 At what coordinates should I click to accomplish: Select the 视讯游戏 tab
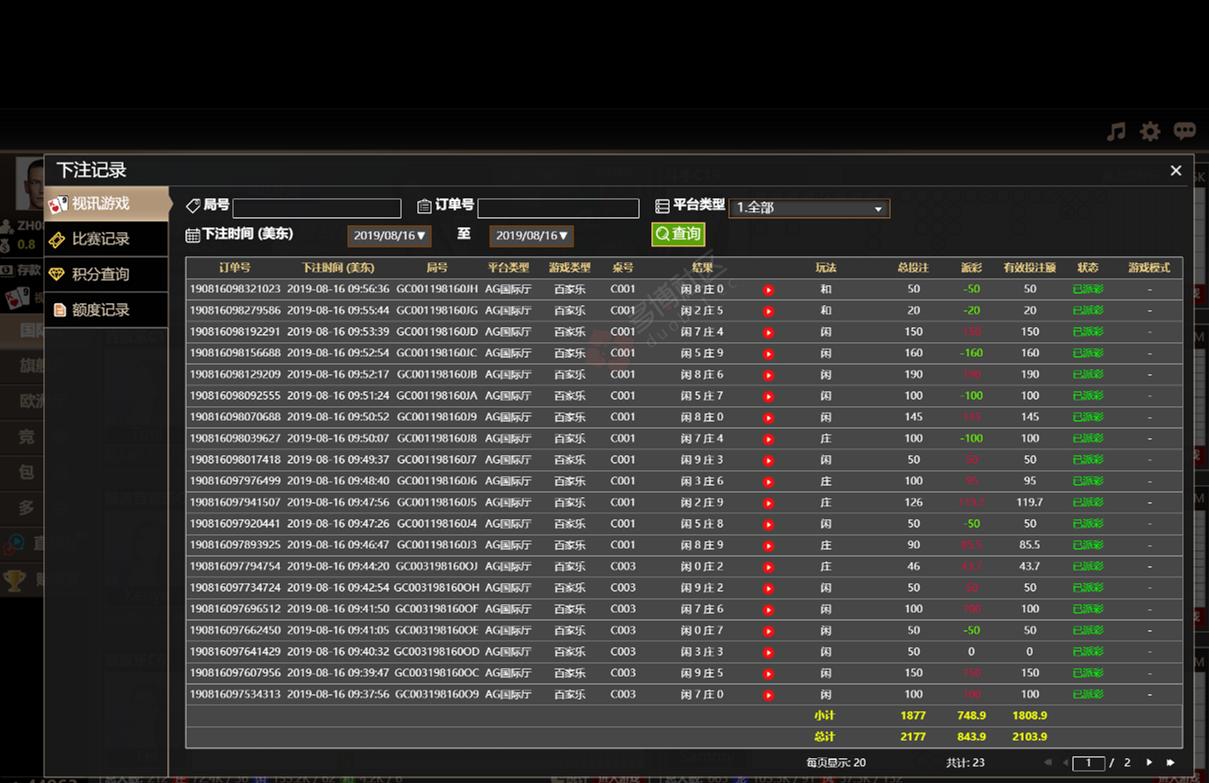click(108, 204)
